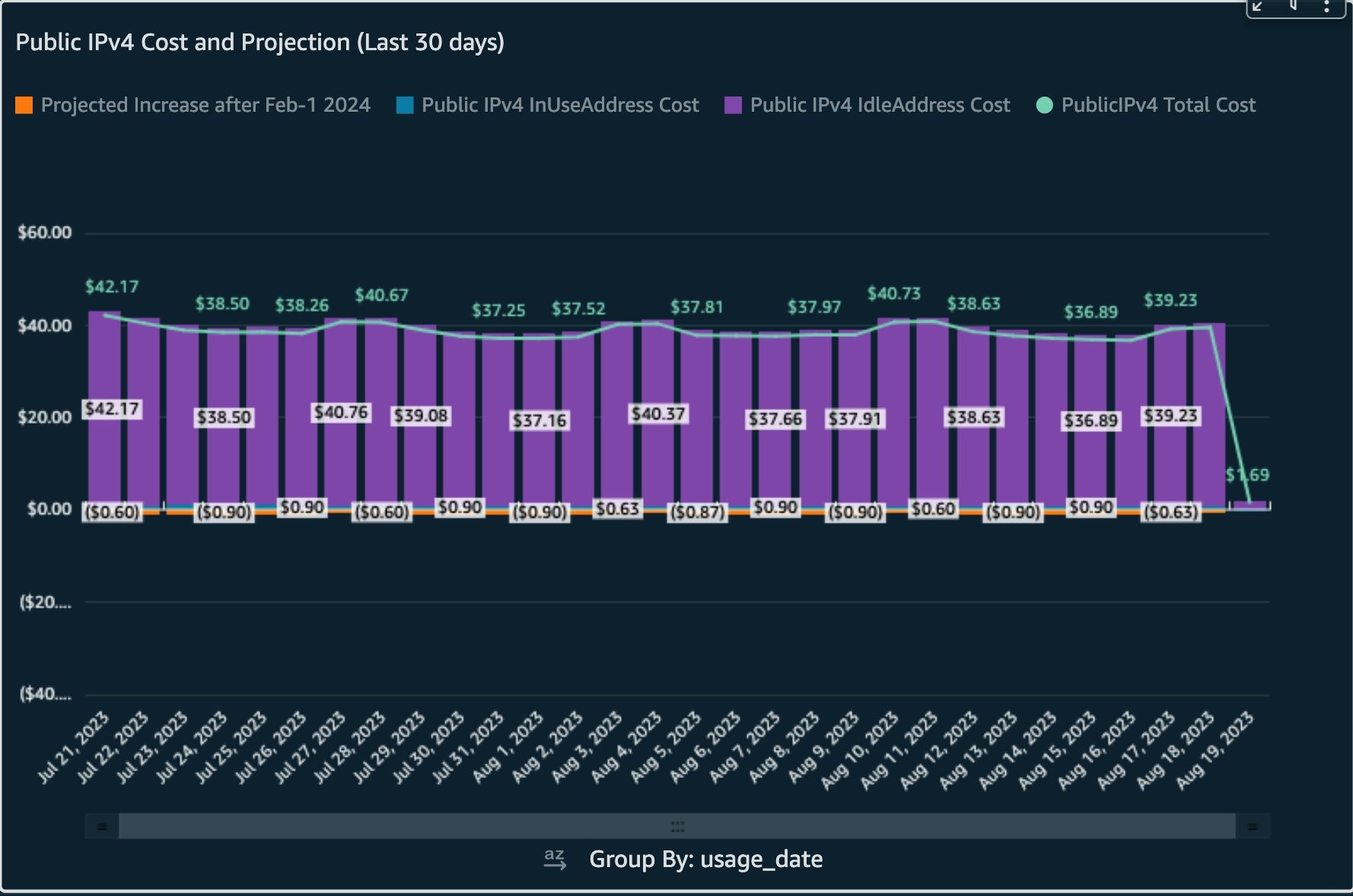Click the az sort icon by Group By
Image resolution: width=1353 pixels, height=896 pixels.
[x=555, y=859]
